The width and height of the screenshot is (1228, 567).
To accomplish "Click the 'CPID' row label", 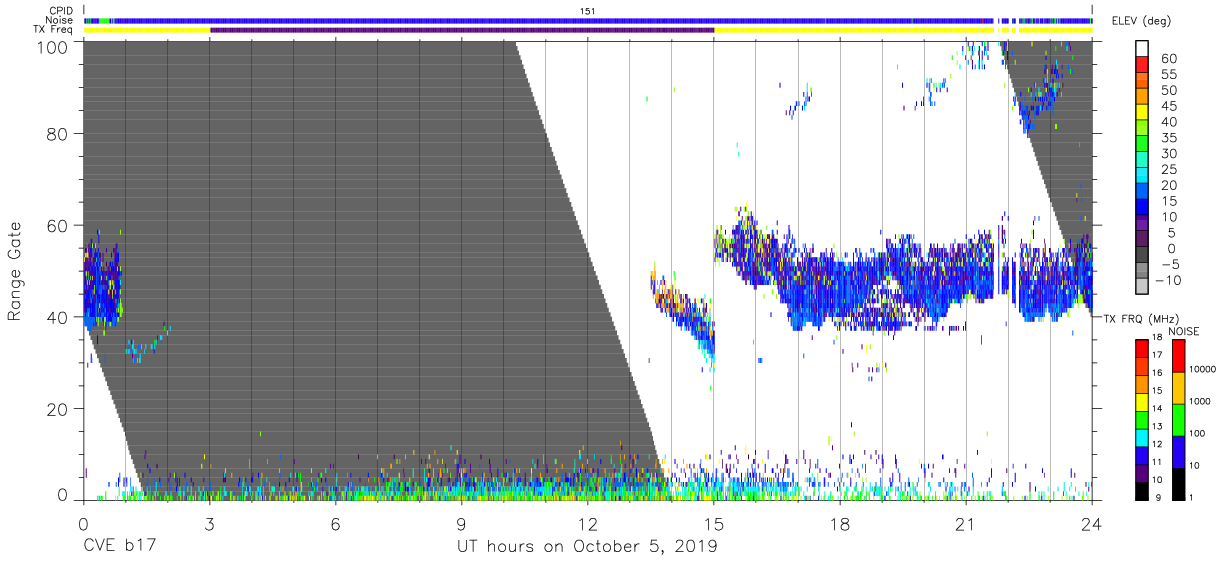I will click(x=62, y=11).
